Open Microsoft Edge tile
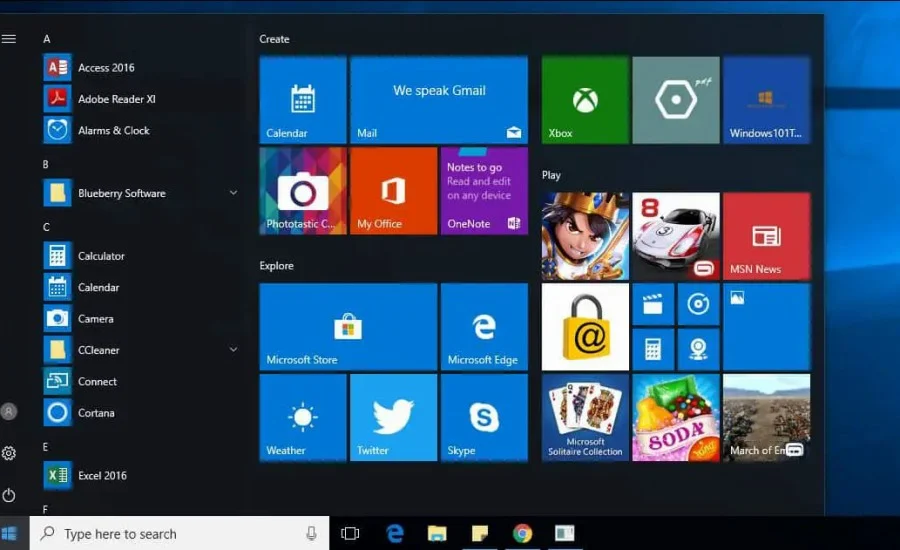Image resolution: width=900 pixels, height=550 pixels. tap(484, 327)
